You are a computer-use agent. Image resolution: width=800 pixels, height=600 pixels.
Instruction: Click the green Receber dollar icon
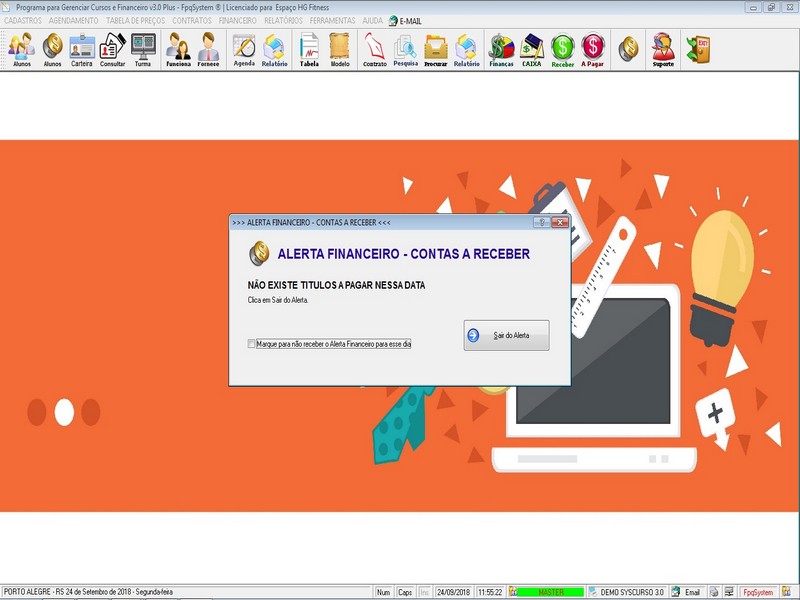pos(562,49)
